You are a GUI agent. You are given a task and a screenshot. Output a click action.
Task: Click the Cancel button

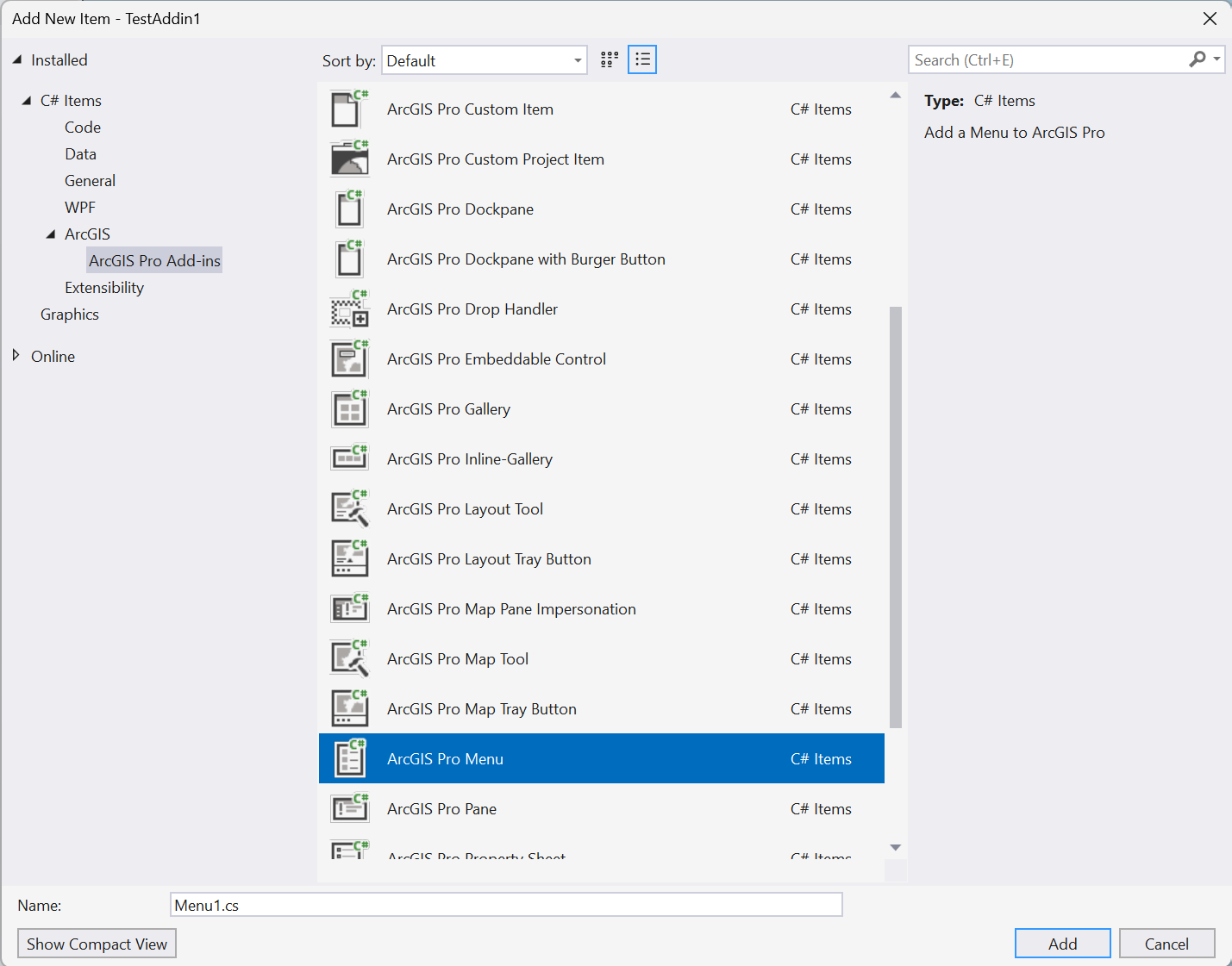click(1166, 944)
